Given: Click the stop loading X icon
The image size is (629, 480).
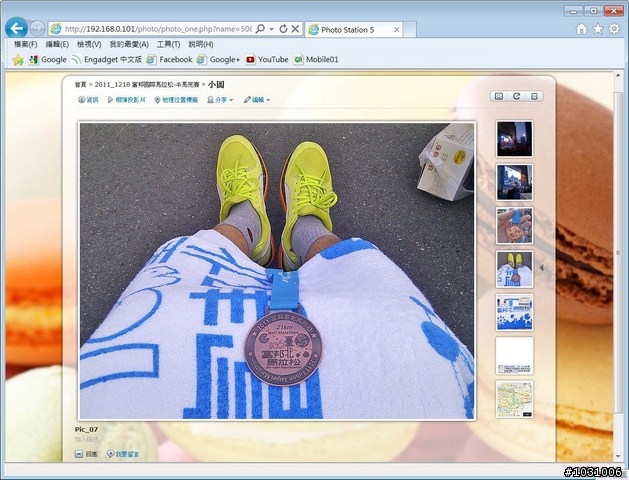Looking at the screenshot, I should 295,29.
